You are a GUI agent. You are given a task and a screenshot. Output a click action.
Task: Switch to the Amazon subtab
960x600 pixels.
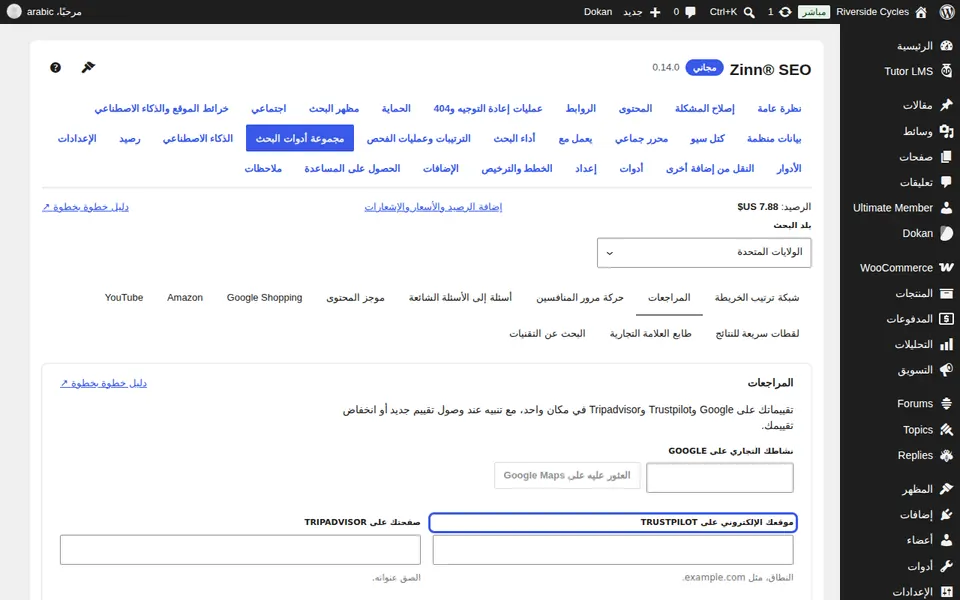(x=185, y=298)
